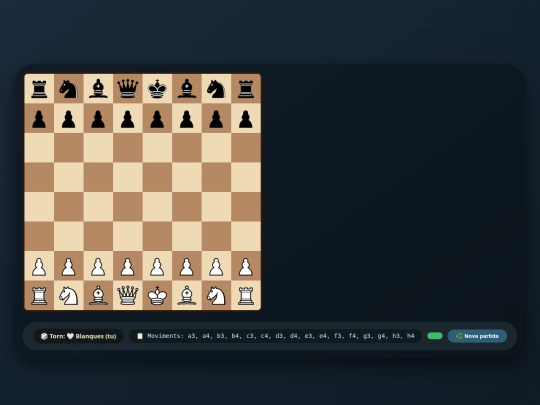Click the recycle icon on Nova partida
This screenshot has height=405, width=540.
coord(459,336)
